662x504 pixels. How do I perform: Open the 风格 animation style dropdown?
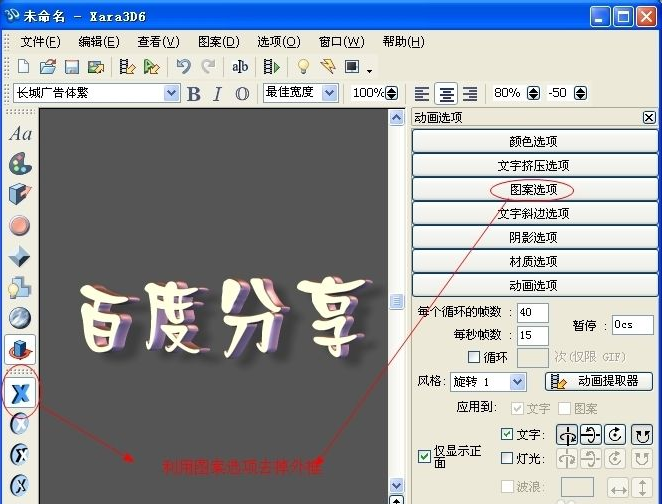(x=517, y=382)
